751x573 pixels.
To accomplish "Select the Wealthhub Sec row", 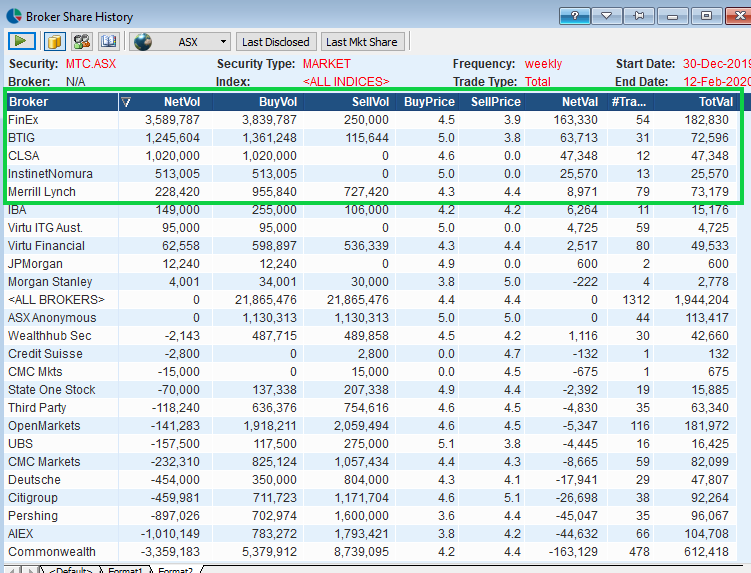I will 372,336.
